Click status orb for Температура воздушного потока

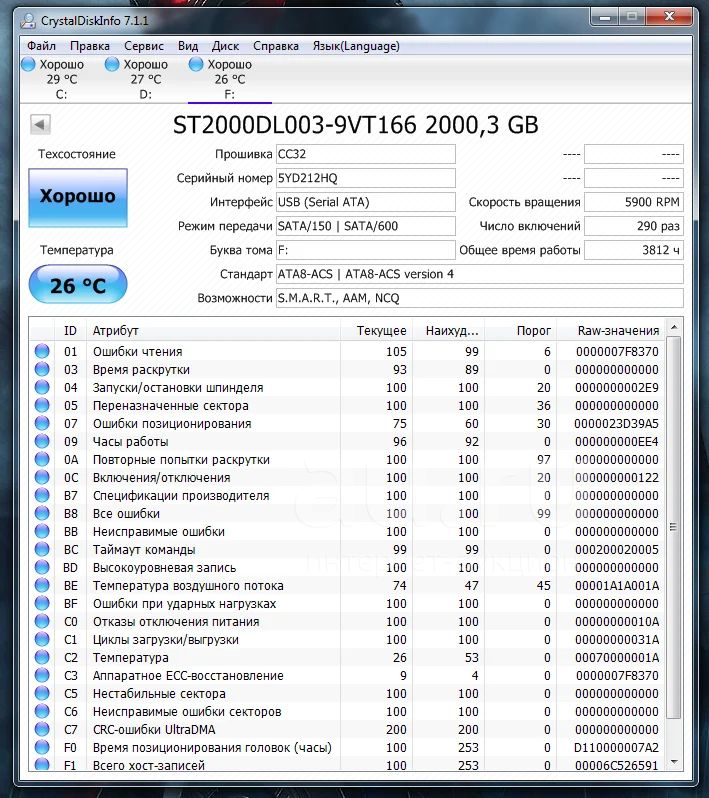point(42,585)
